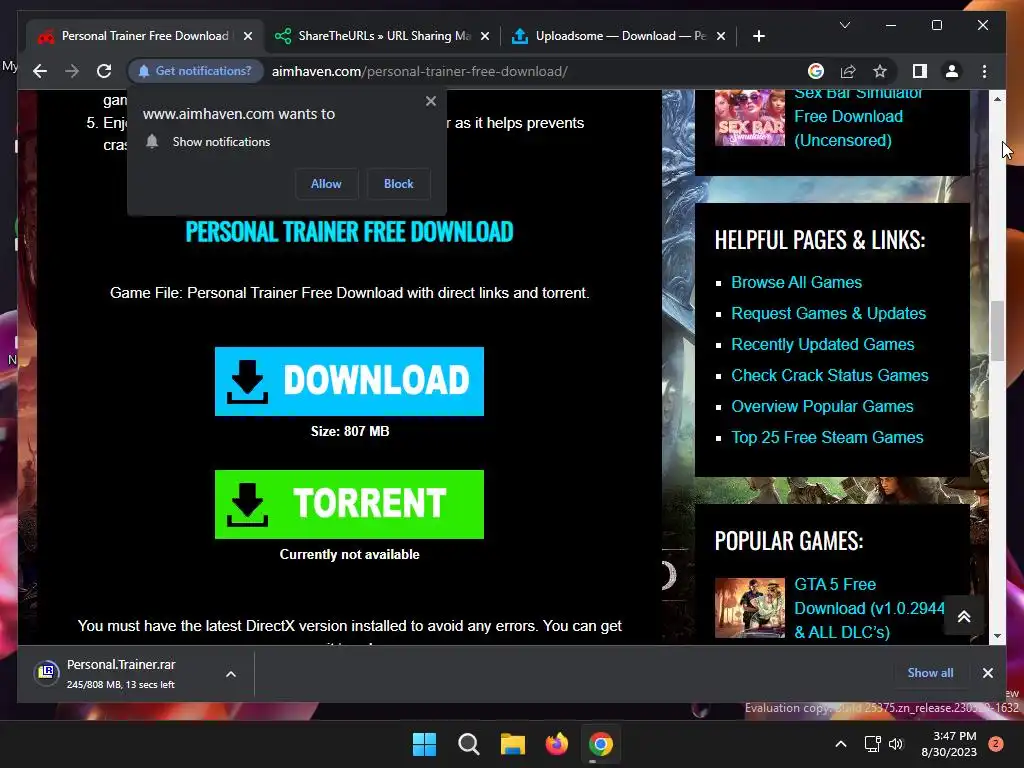Open Check Crack Status Games link

(829, 376)
